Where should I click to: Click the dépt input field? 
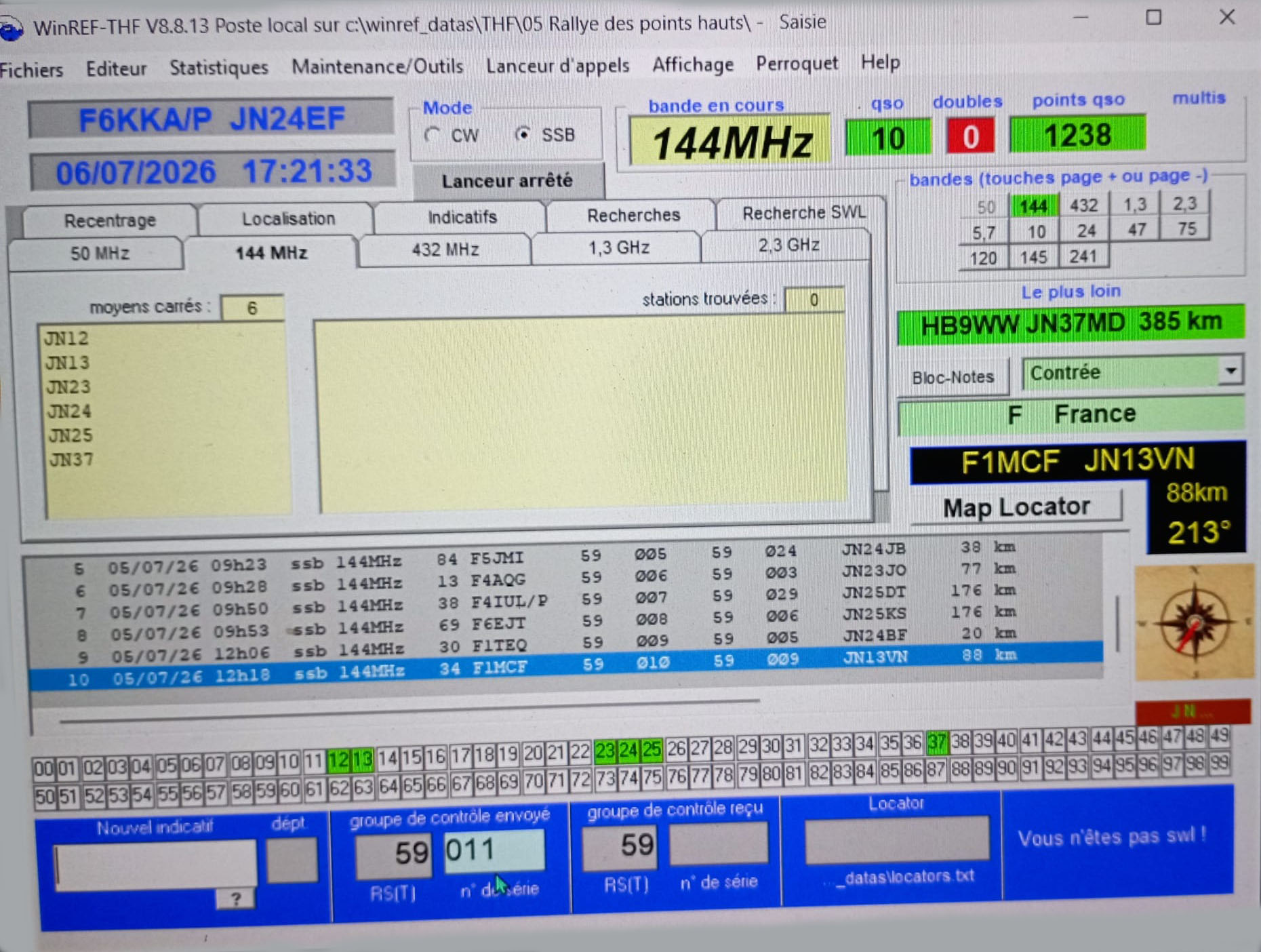[x=292, y=860]
